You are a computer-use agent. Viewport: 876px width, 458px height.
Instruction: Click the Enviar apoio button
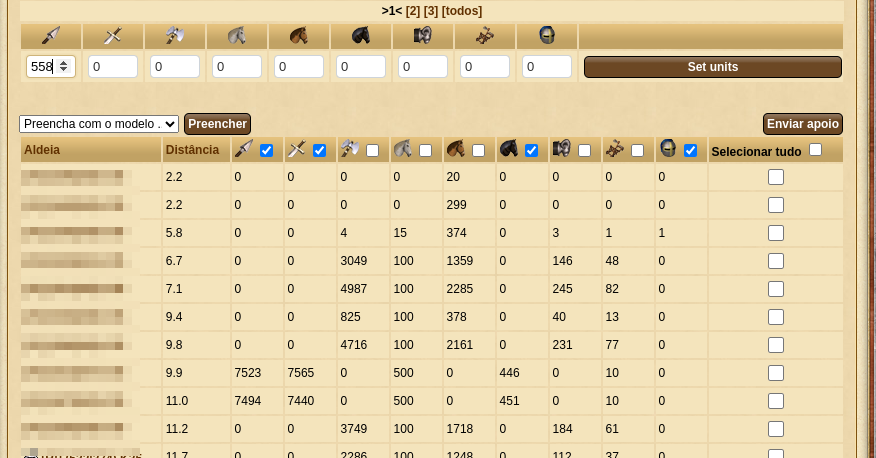pos(802,124)
